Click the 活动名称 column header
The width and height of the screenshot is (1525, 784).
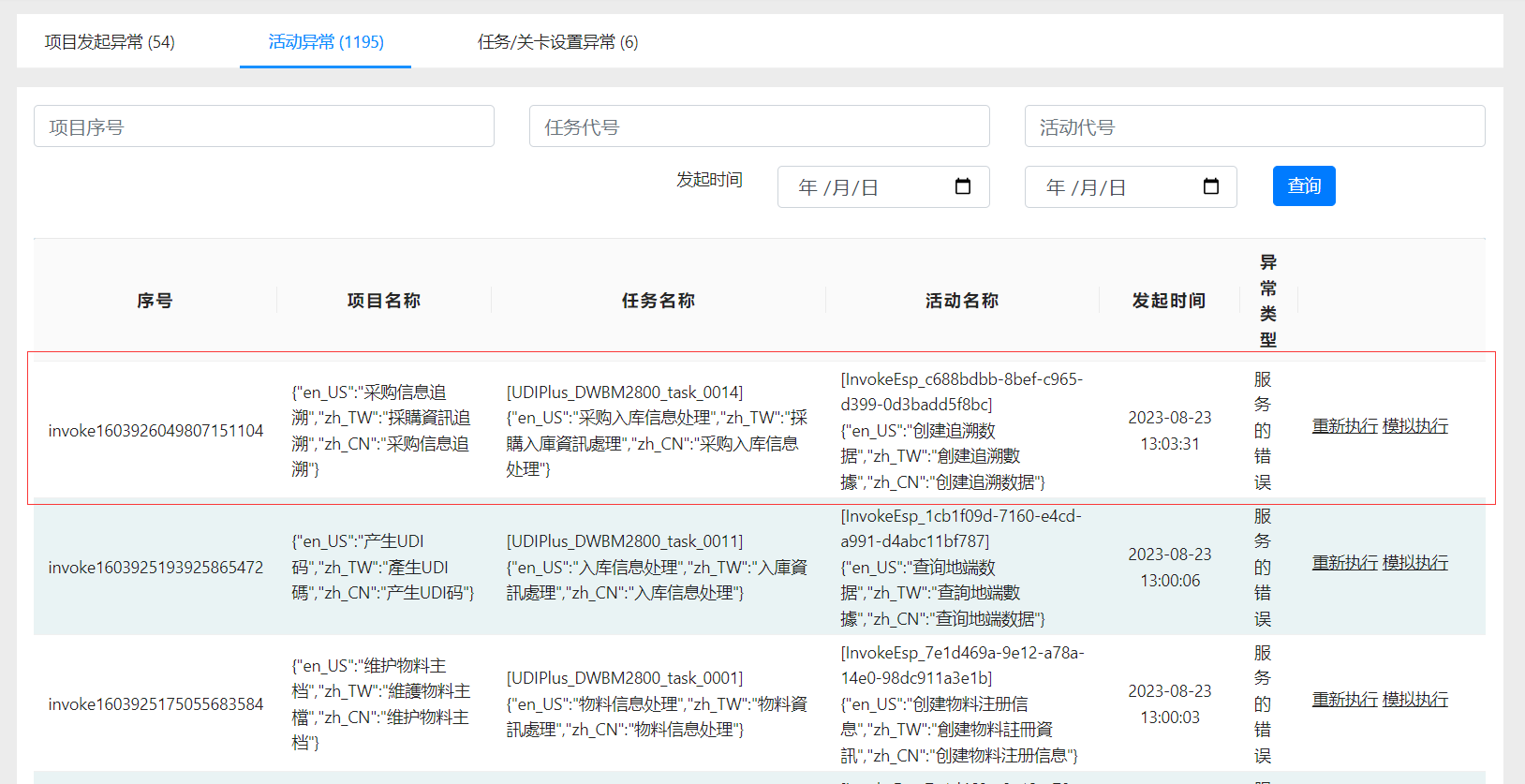click(962, 301)
